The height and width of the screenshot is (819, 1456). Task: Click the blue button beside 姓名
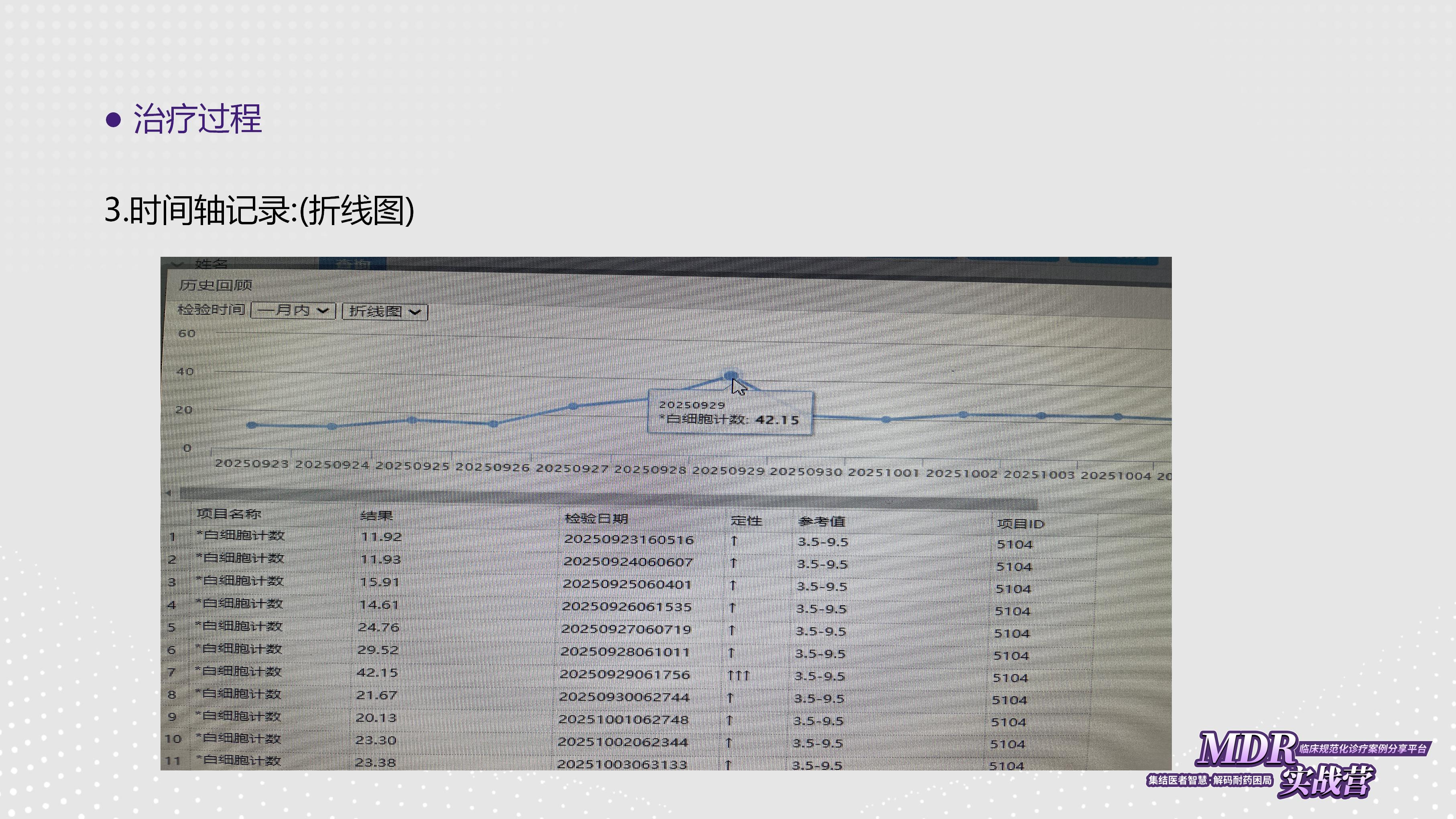point(352,263)
